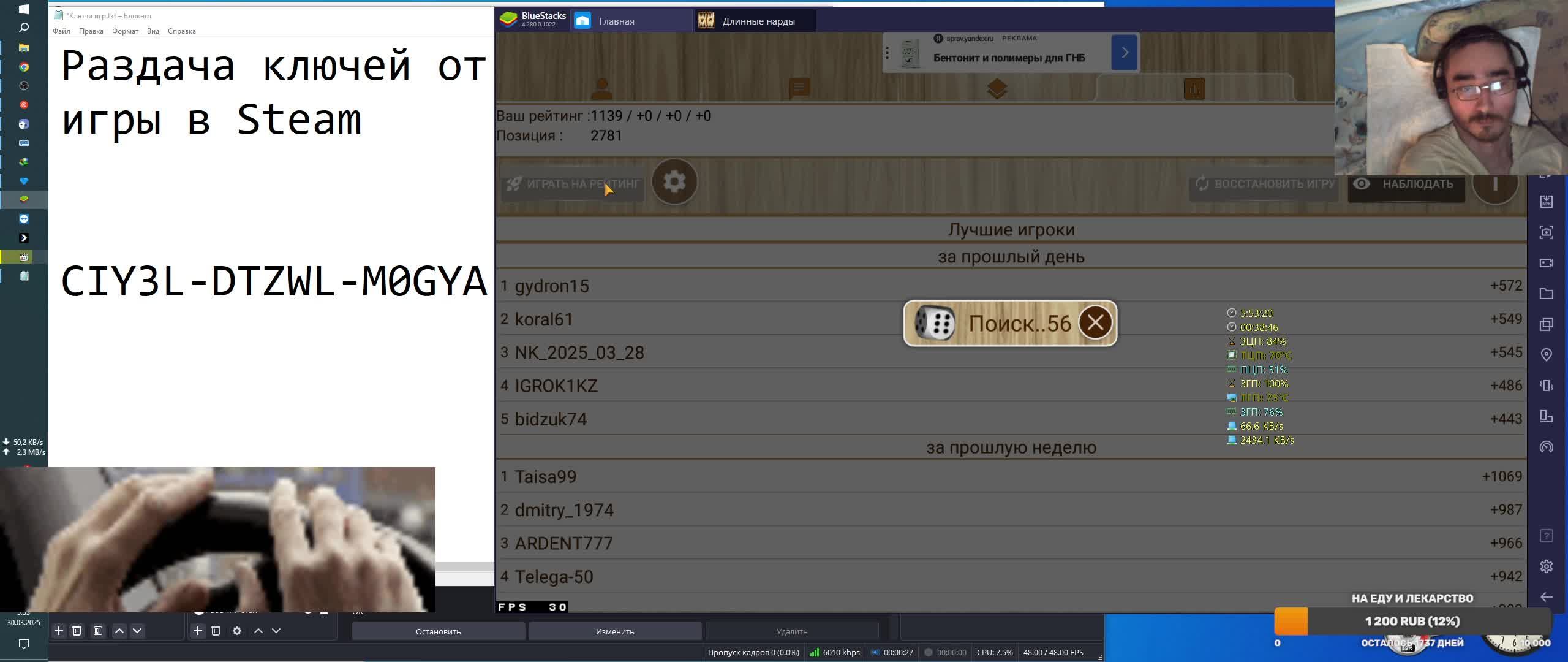Open the Формат menu in Notepad
The width and height of the screenshot is (1568, 662).
pos(125,31)
